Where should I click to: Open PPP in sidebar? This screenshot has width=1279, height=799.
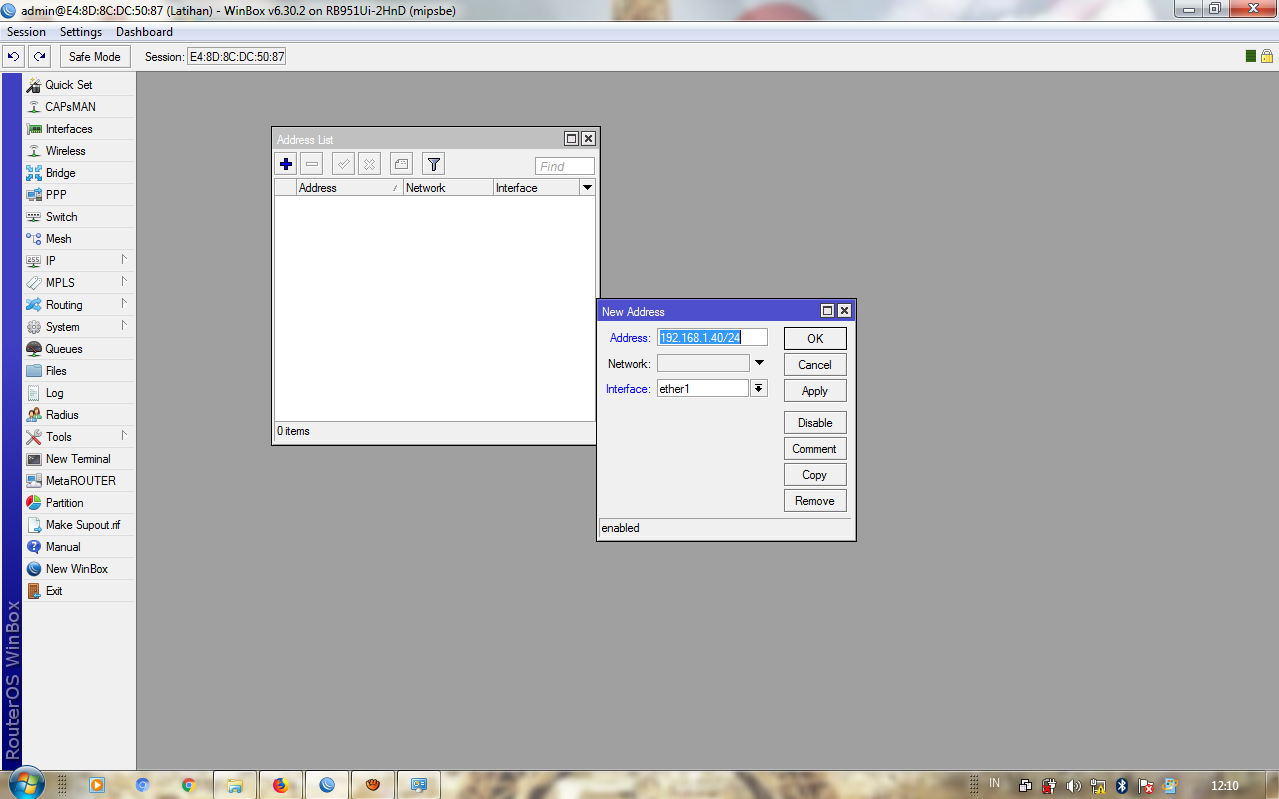(x=79, y=195)
